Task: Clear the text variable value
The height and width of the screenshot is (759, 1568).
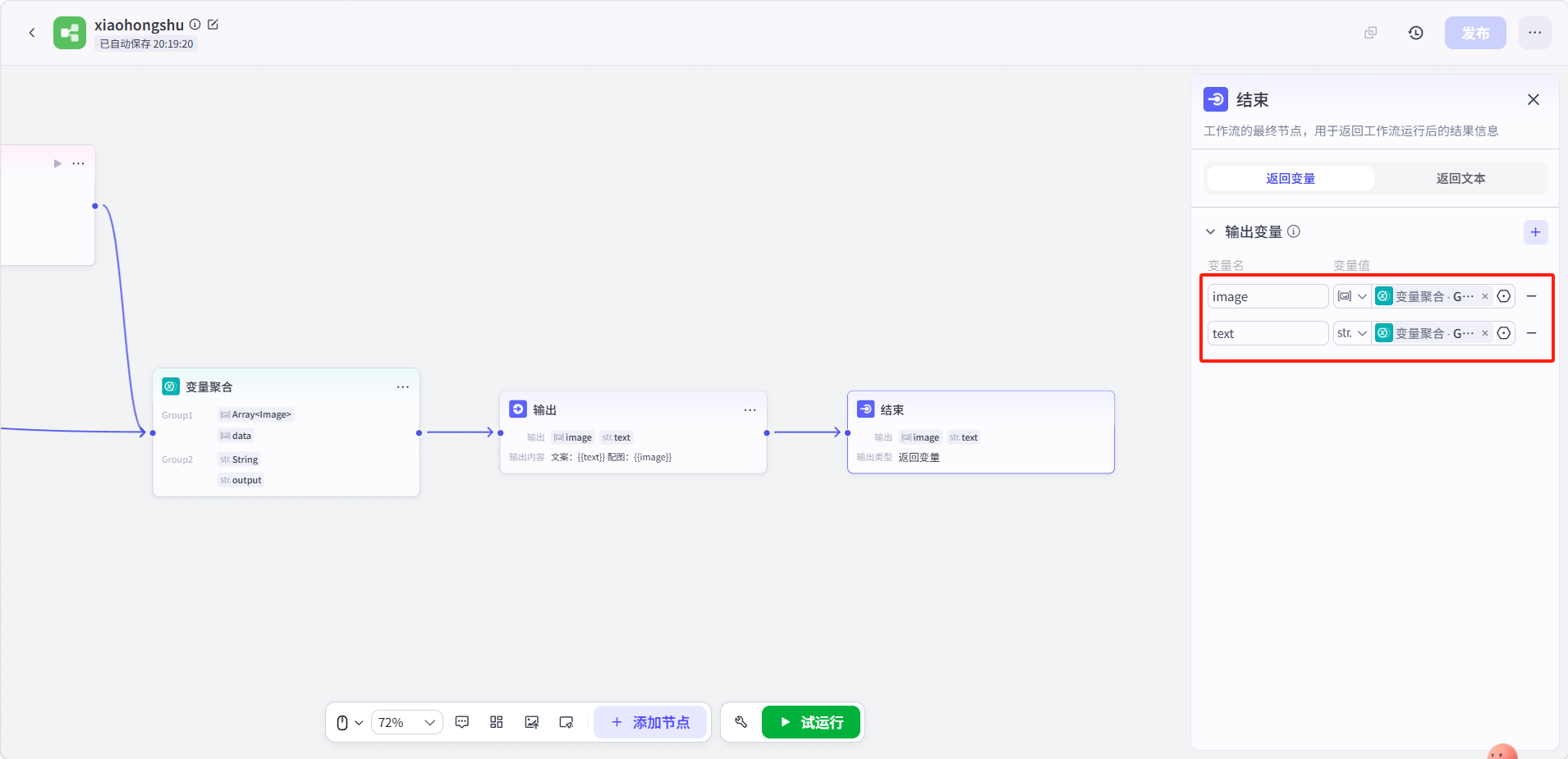Action: click(x=1485, y=333)
